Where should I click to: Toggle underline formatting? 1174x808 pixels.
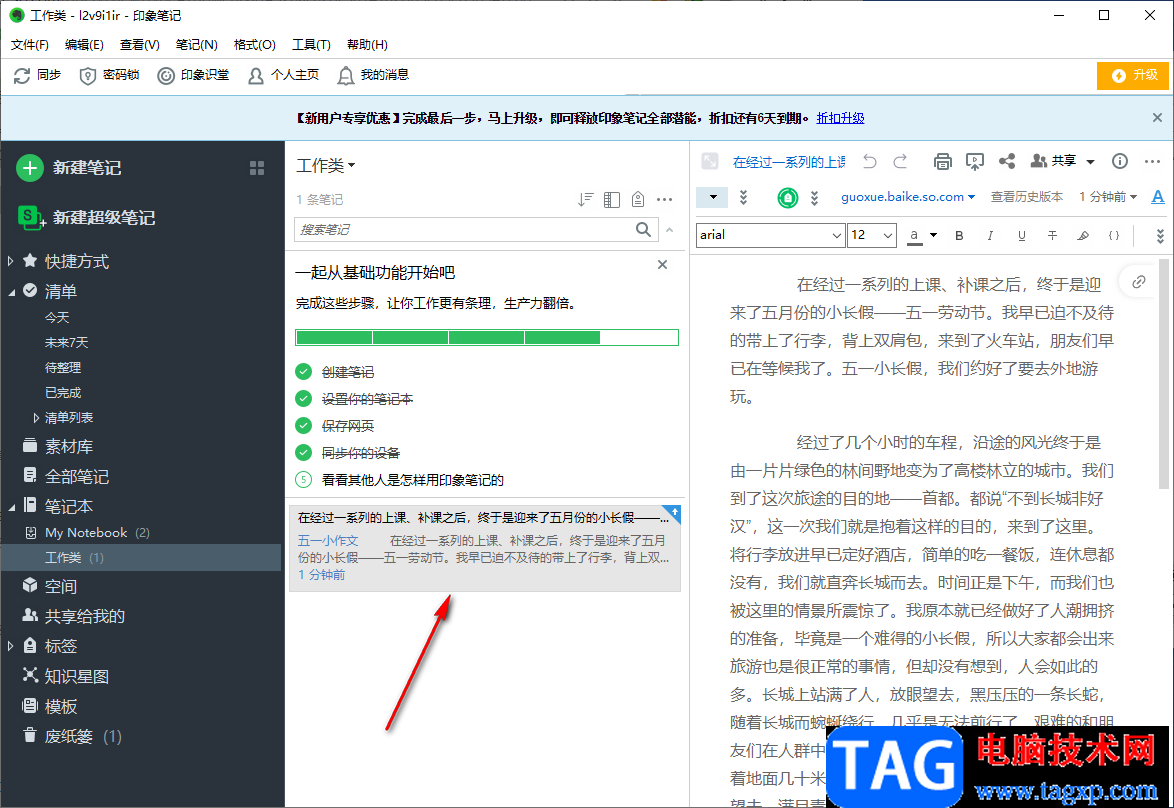pyautogui.click(x=1021, y=235)
